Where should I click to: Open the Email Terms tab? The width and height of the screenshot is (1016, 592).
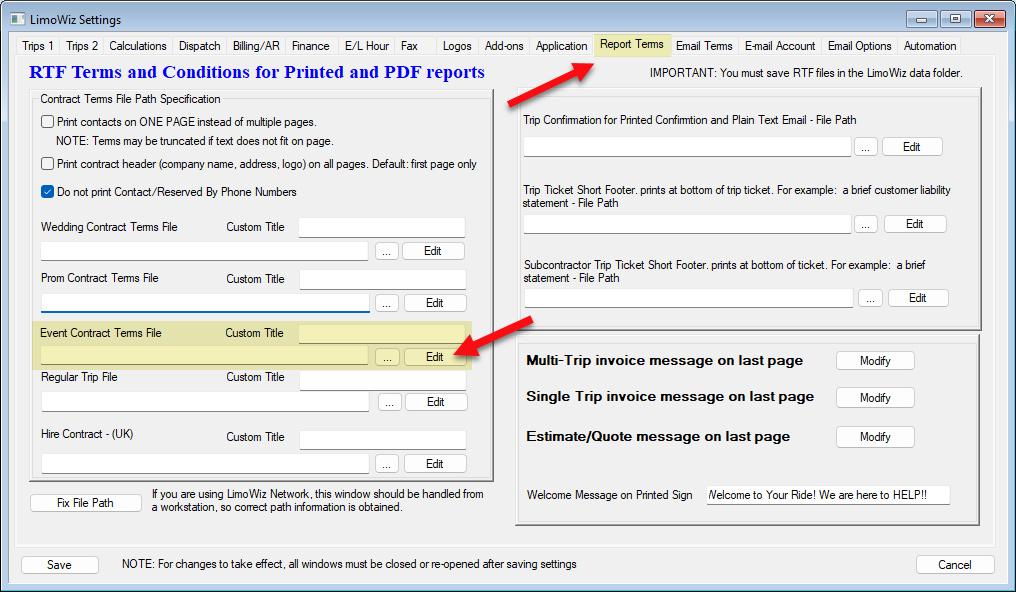tap(704, 46)
